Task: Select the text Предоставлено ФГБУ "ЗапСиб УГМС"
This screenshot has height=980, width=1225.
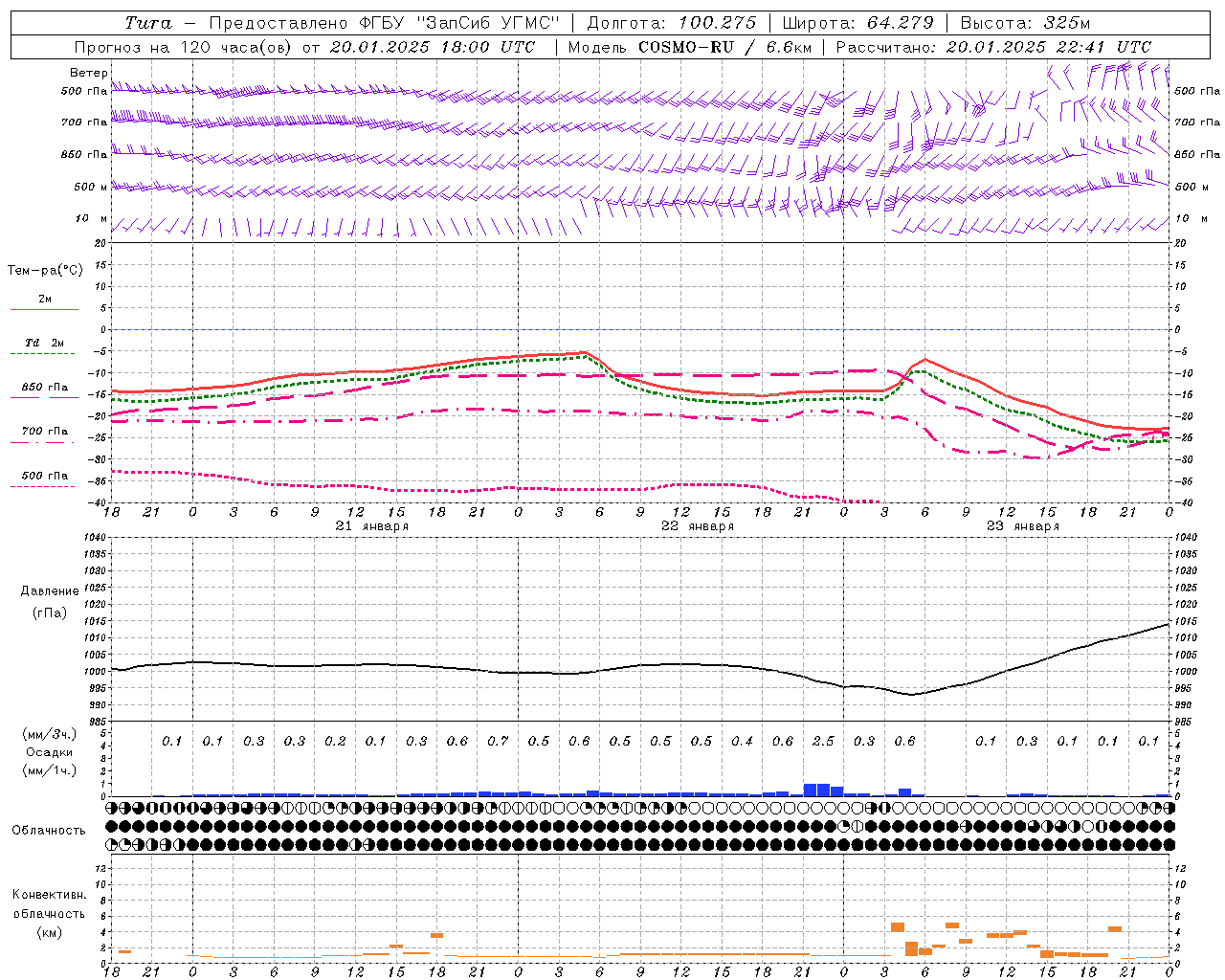Action: coord(384,23)
